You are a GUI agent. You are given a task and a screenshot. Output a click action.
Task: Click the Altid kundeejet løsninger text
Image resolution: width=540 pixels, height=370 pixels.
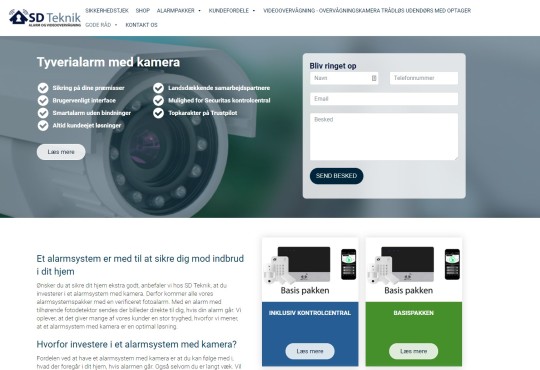[87, 126]
